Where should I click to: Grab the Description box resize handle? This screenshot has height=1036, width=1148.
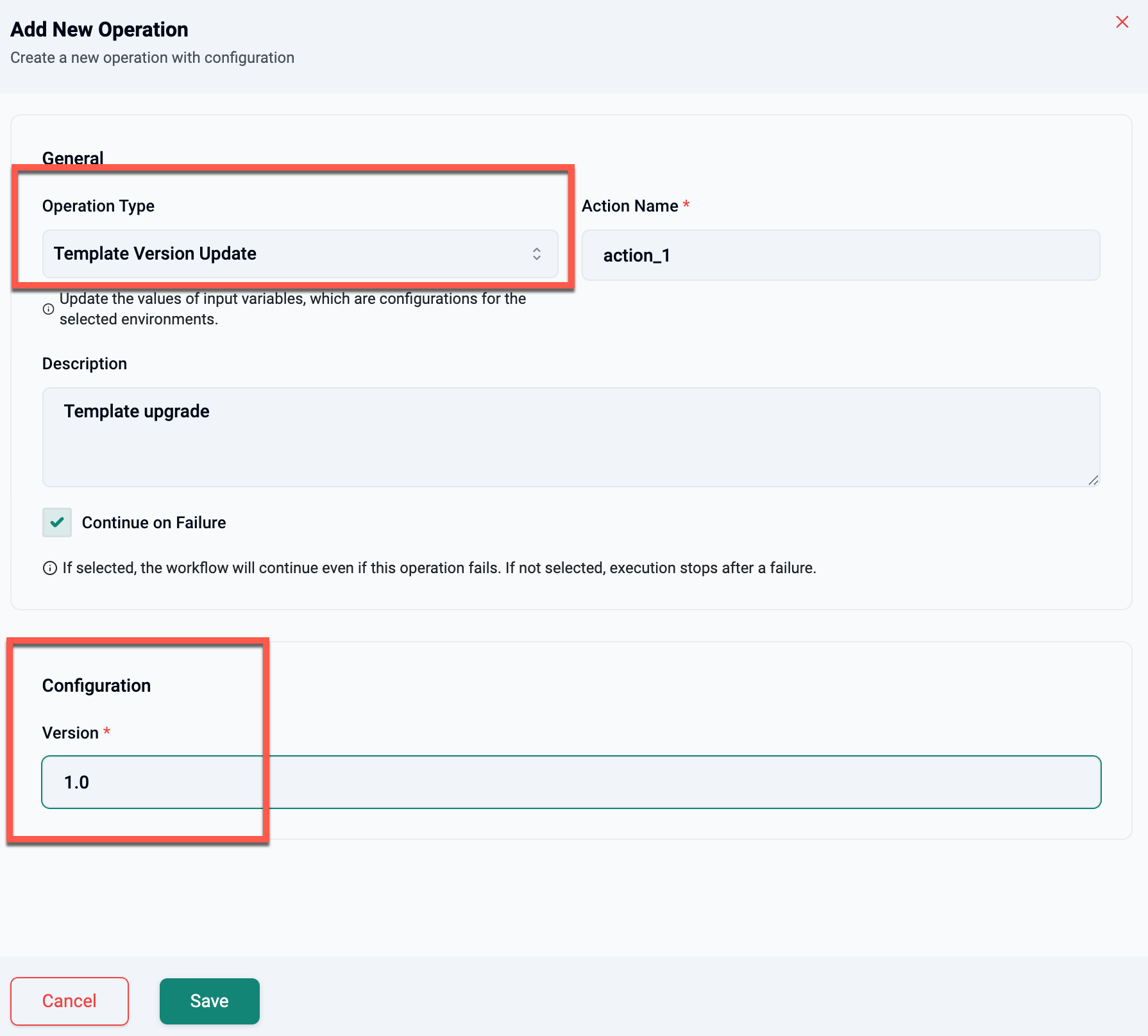[1093, 480]
